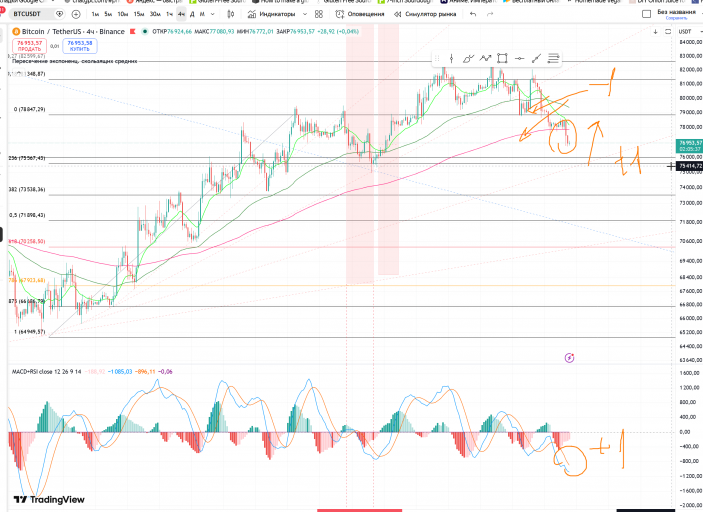Switch to the 1м timeframe
703x512 pixels.
[x=95, y=14]
